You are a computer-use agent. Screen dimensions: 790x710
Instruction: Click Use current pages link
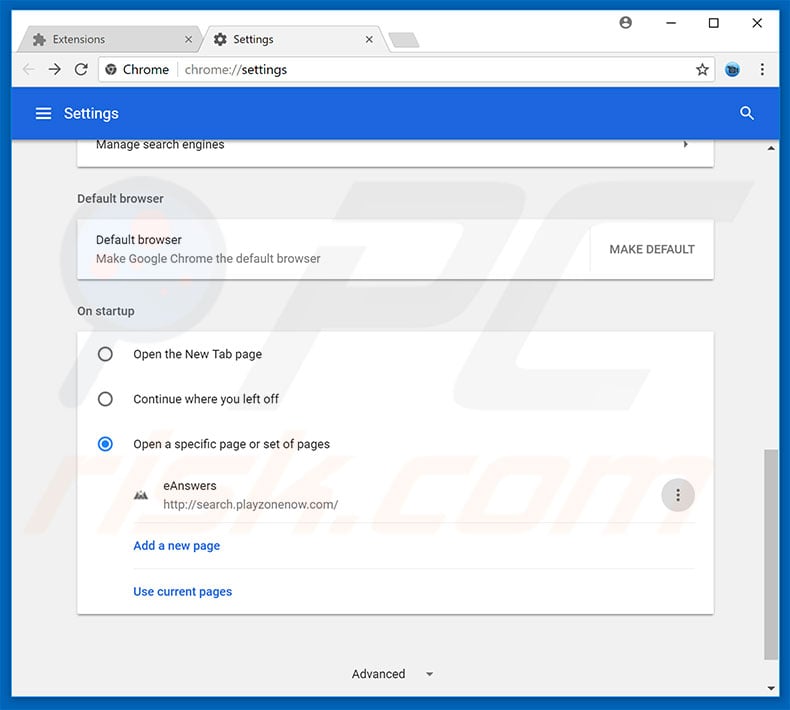(182, 592)
